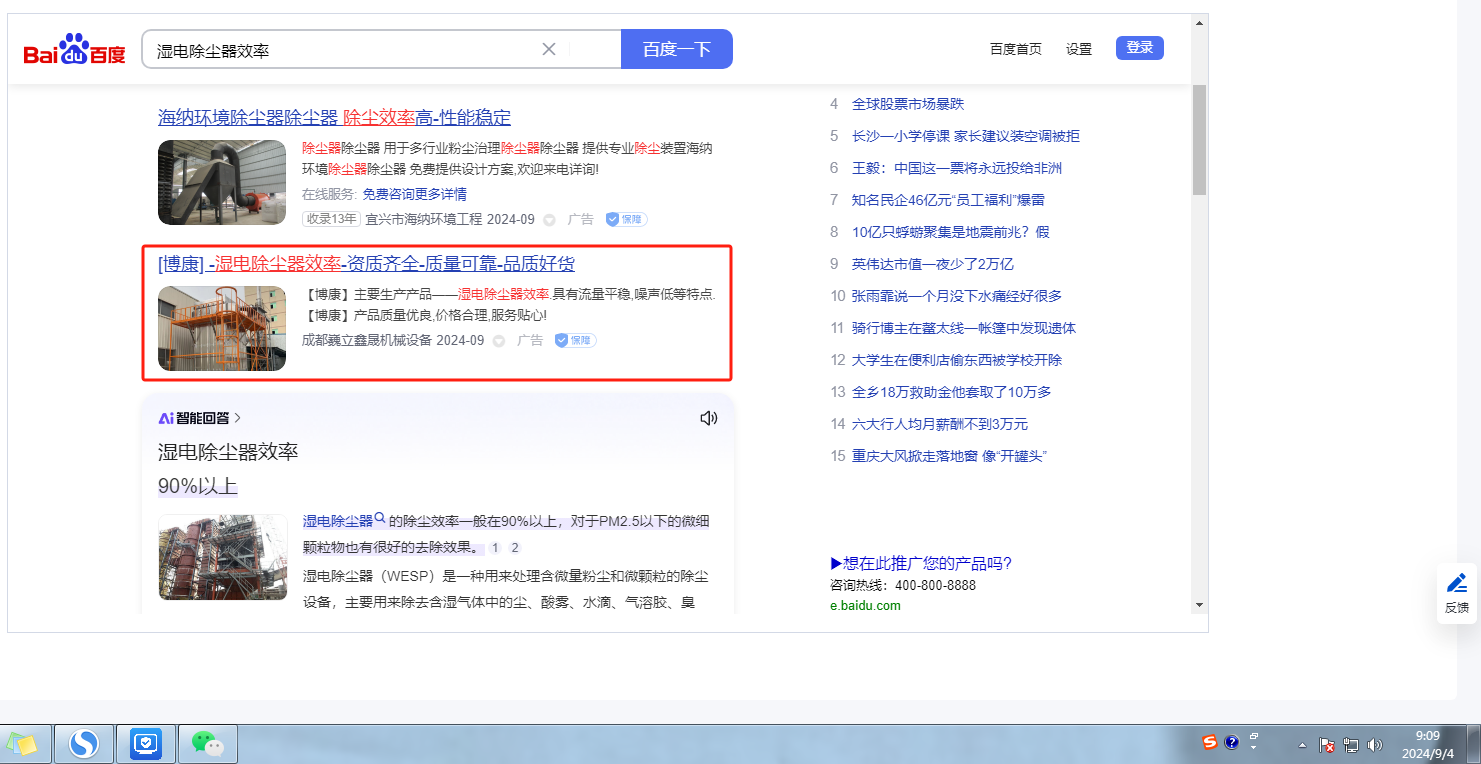Open Sogou browser in taskbar
This screenshot has width=1481, height=764.
tap(84, 744)
